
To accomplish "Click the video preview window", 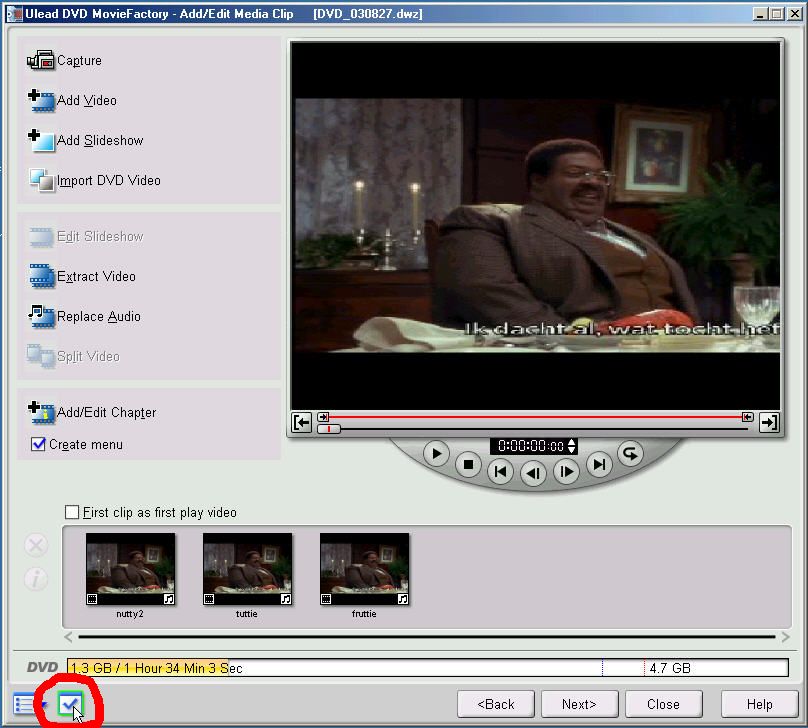I will coord(536,226).
